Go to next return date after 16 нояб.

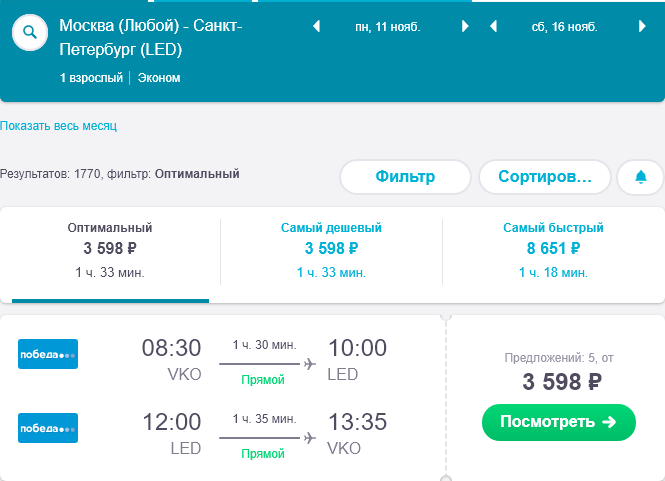(642, 27)
